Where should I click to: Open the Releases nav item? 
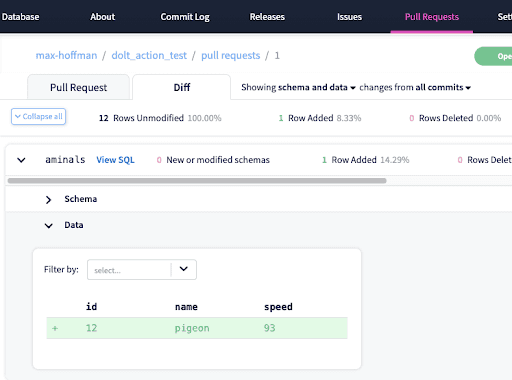[267, 17]
